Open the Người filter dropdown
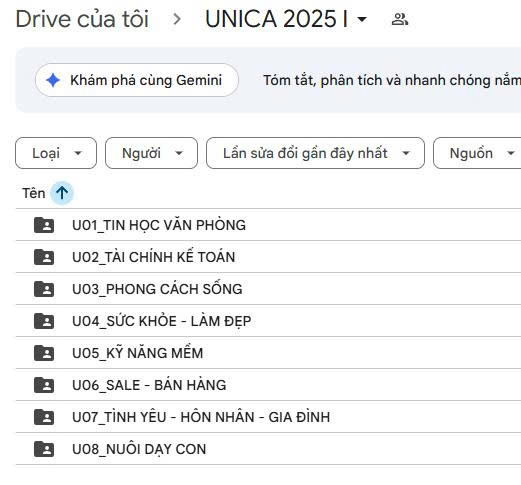Viewport: 521px width, 485px height. point(151,153)
